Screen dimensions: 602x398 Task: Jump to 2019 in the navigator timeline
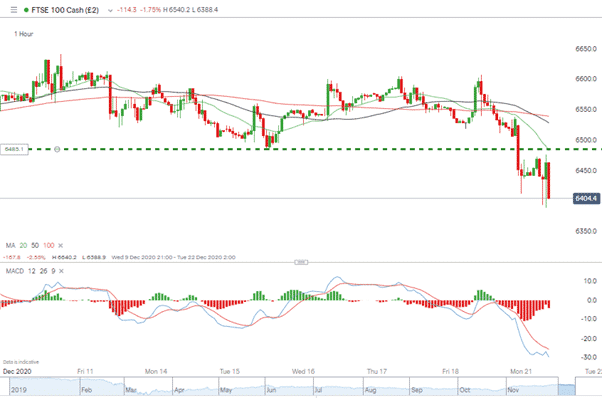pyautogui.click(x=18, y=390)
